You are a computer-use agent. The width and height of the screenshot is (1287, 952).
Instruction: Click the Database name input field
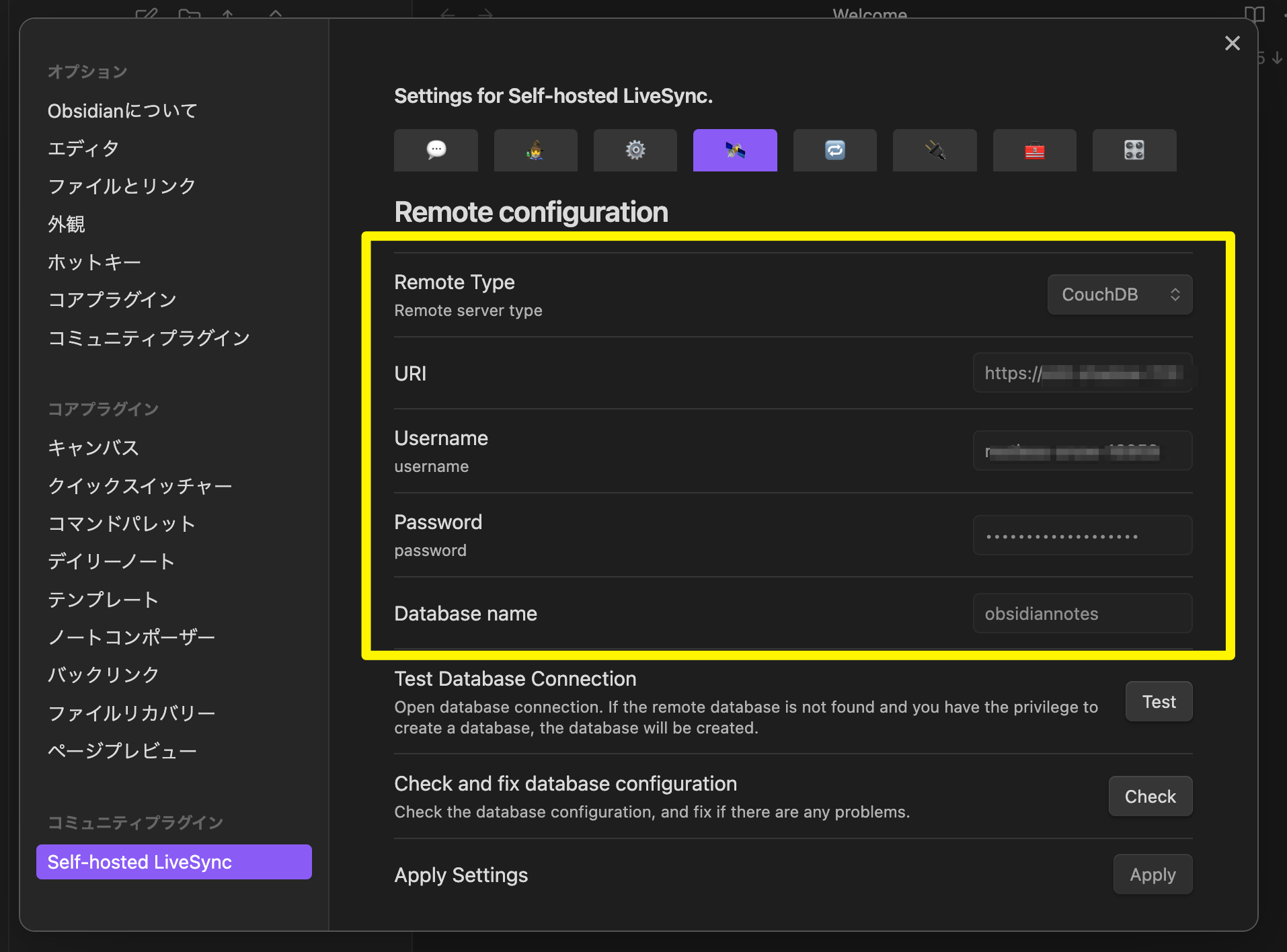[1082, 613]
